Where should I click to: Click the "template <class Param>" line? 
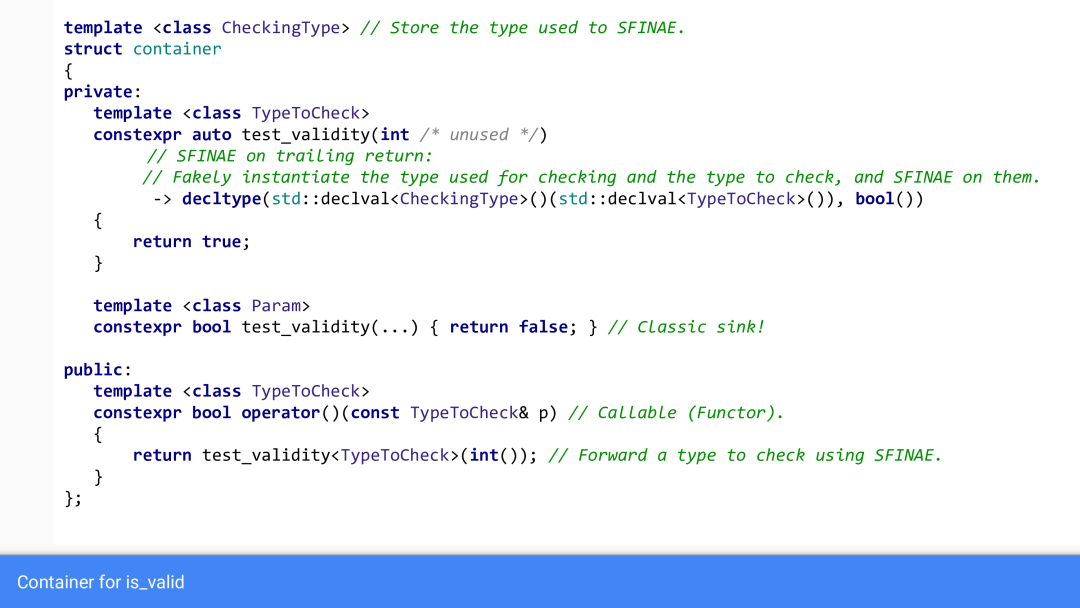201,306
